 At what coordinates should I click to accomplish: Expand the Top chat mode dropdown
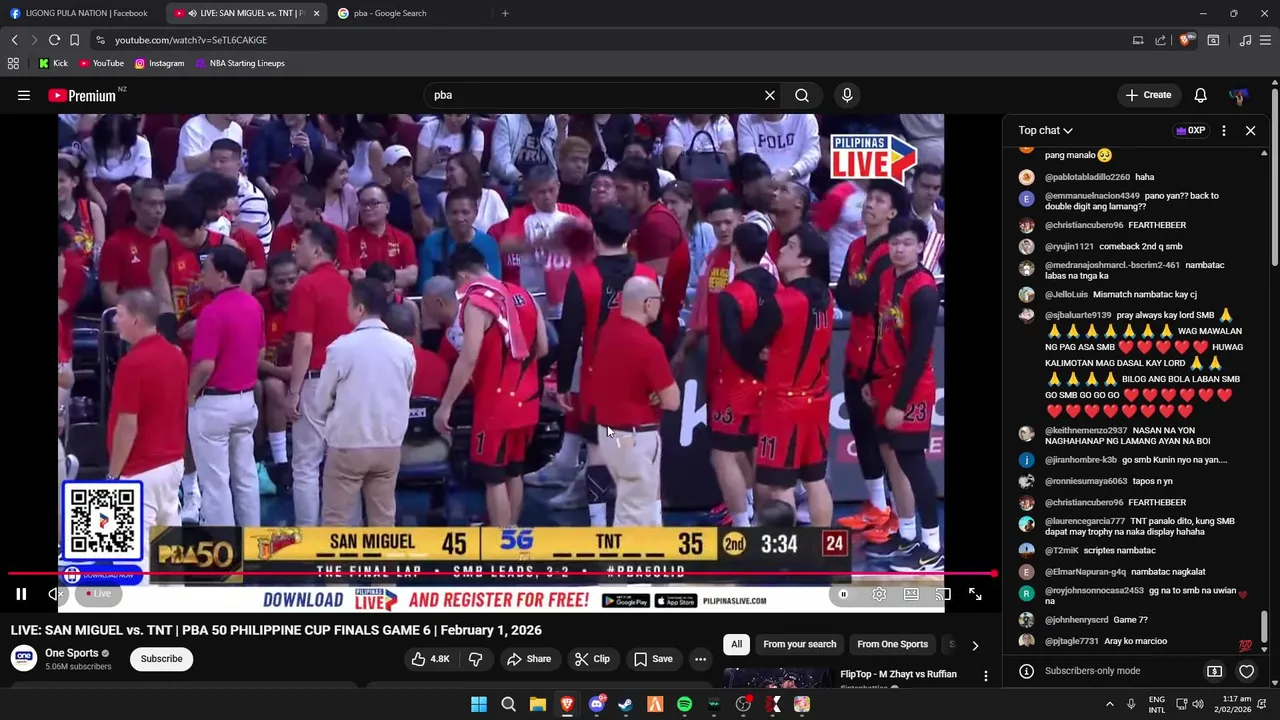click(1045, 130)
